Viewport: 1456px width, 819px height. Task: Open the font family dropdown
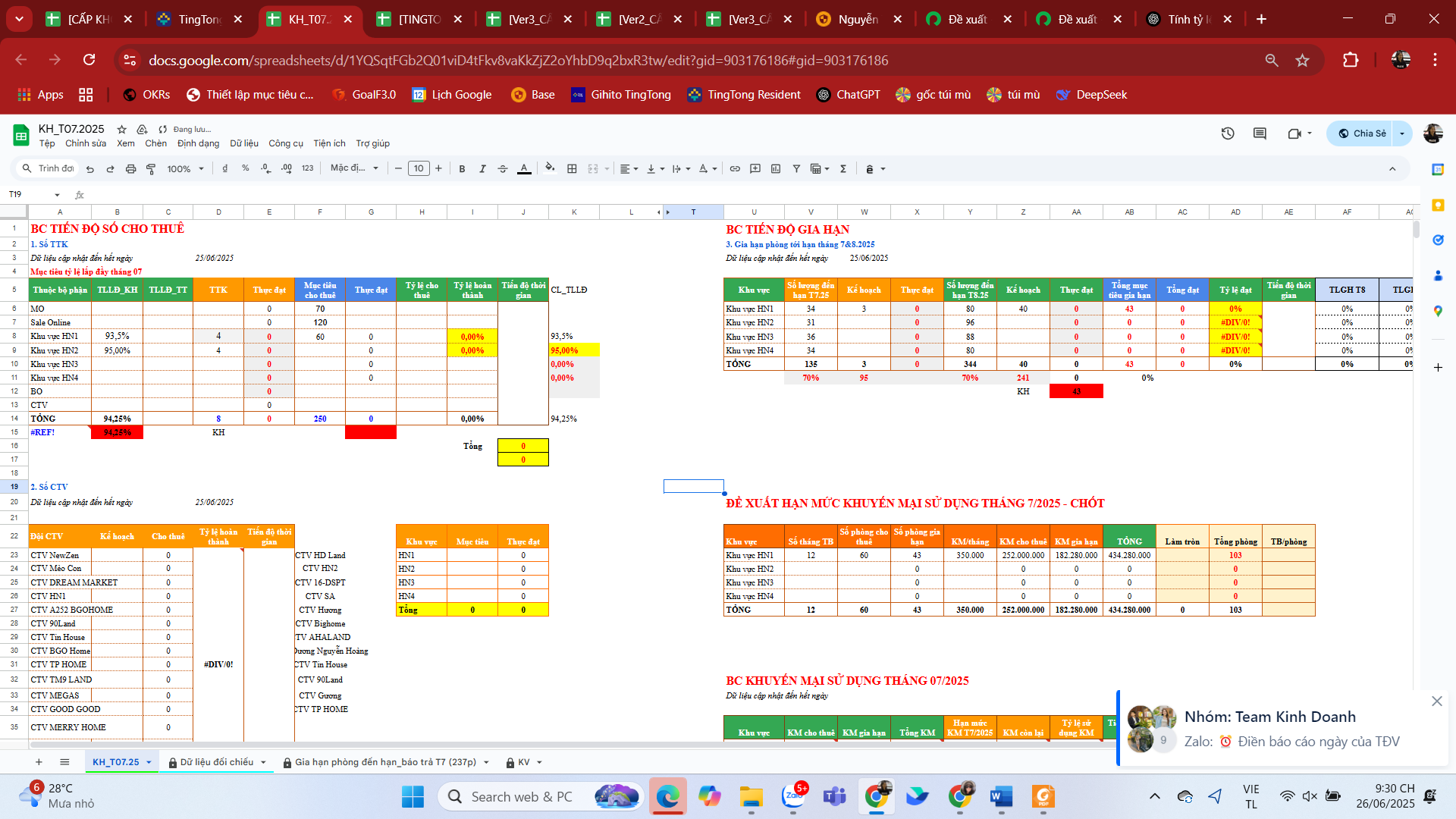point(354,168)
